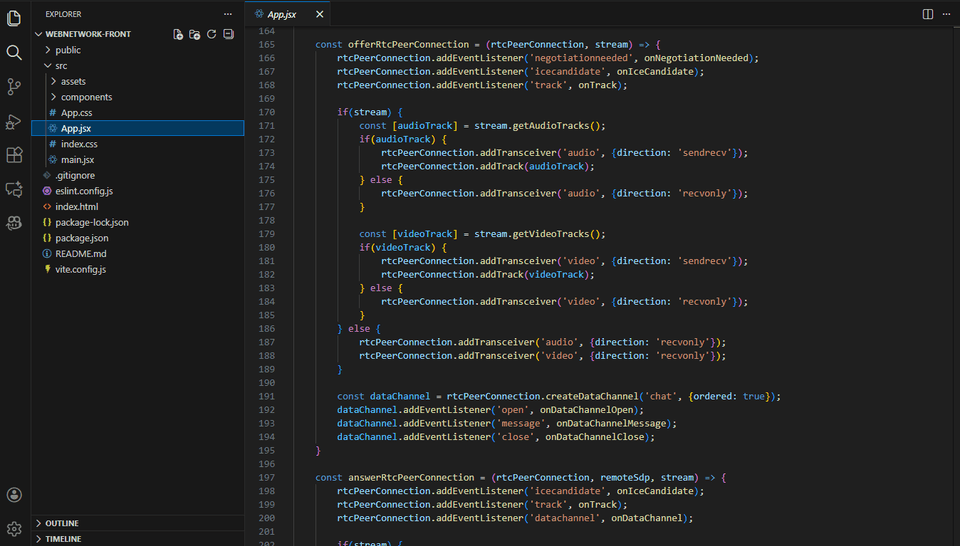The image size is (960, 546).
Task: Expand the public folder
Action: pyautogui.click(x=68, y=50)
